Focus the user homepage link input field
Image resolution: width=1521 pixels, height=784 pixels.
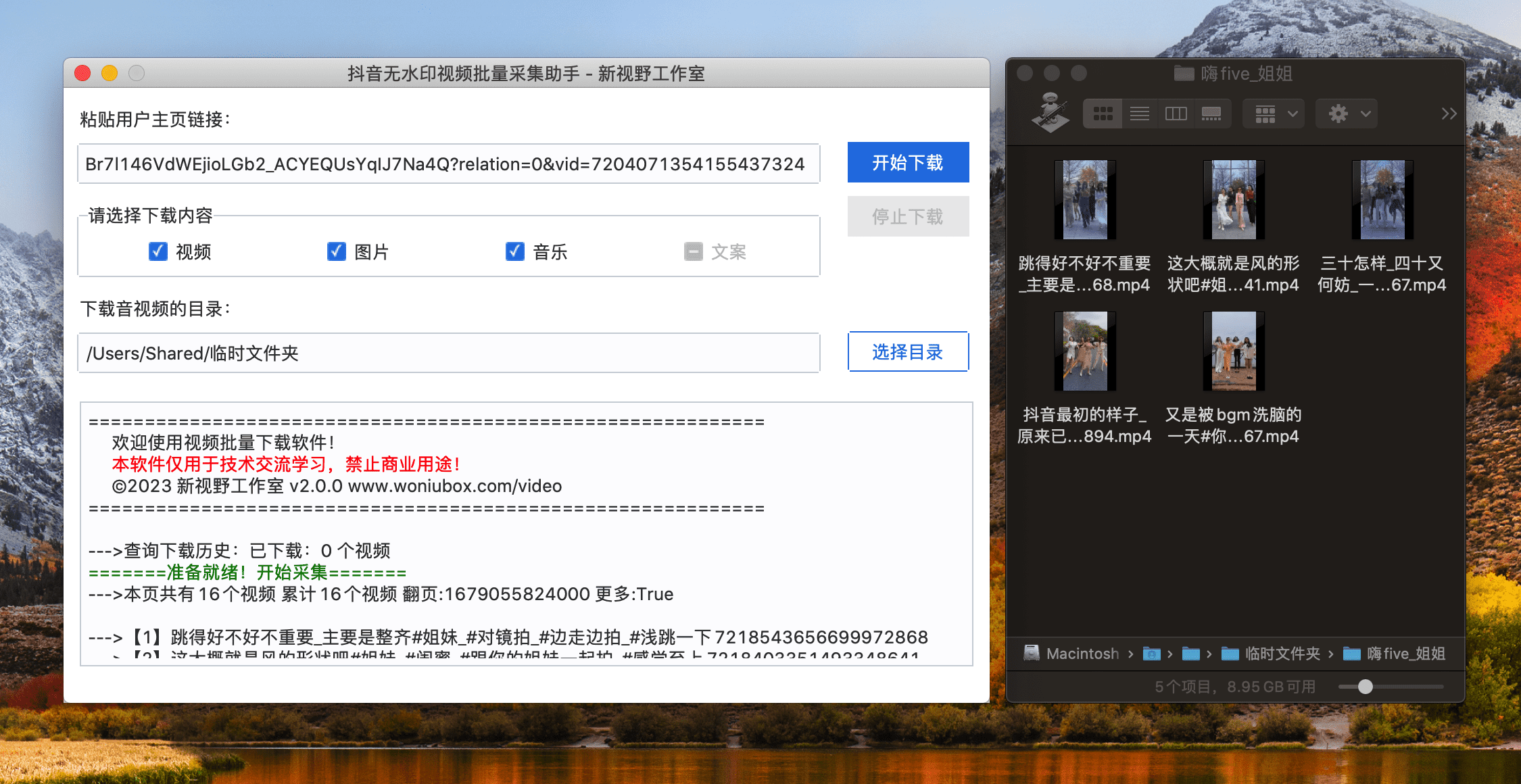449,164
